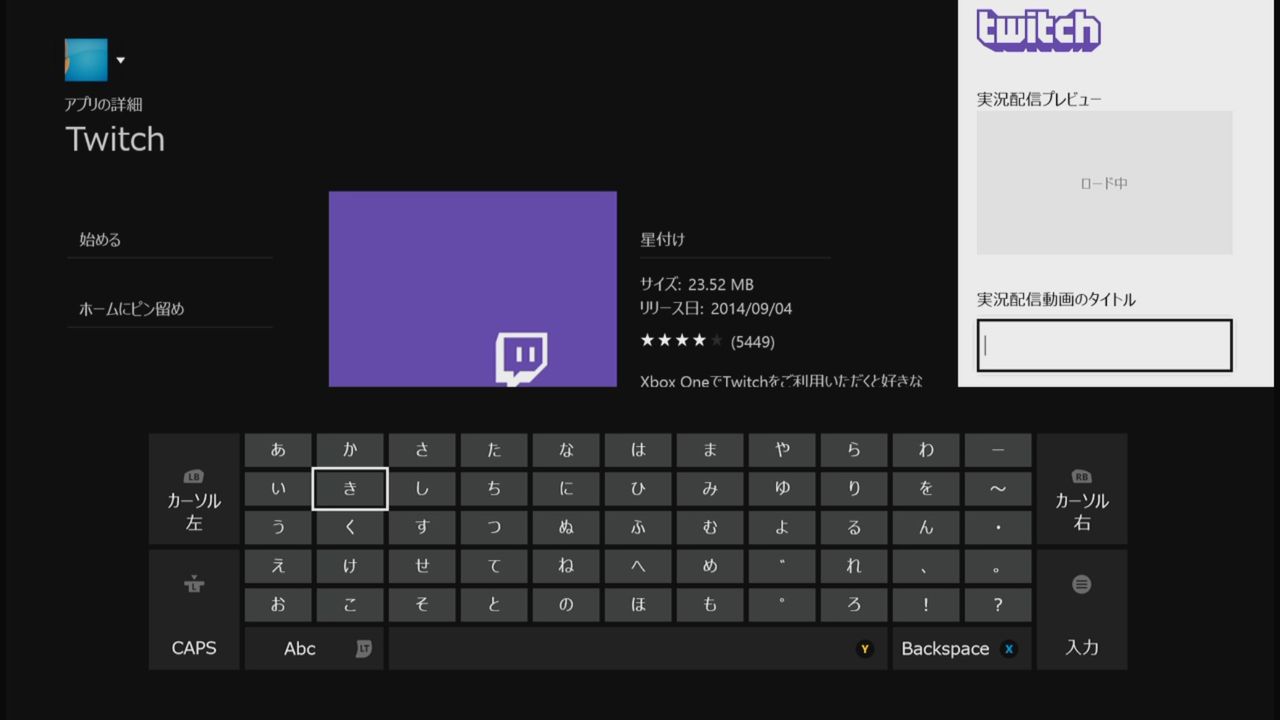Select the highlighted き key
The width and height of the screenshot is (1280, 720).
tap(350, 489)
